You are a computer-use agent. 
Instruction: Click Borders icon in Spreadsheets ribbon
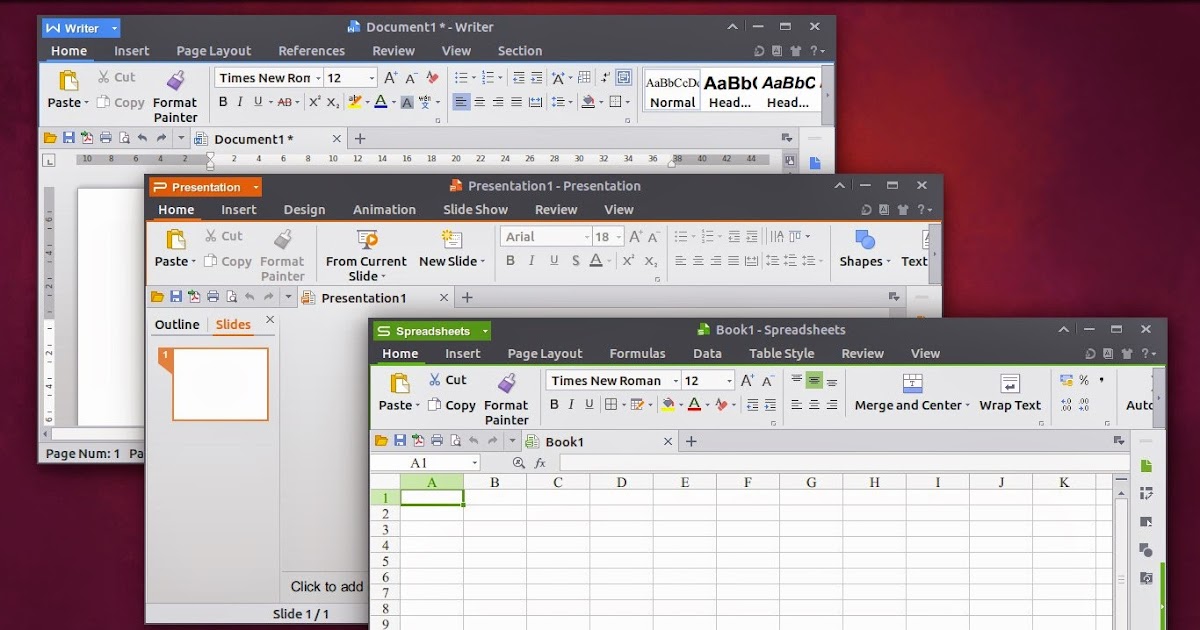[610, 405]
